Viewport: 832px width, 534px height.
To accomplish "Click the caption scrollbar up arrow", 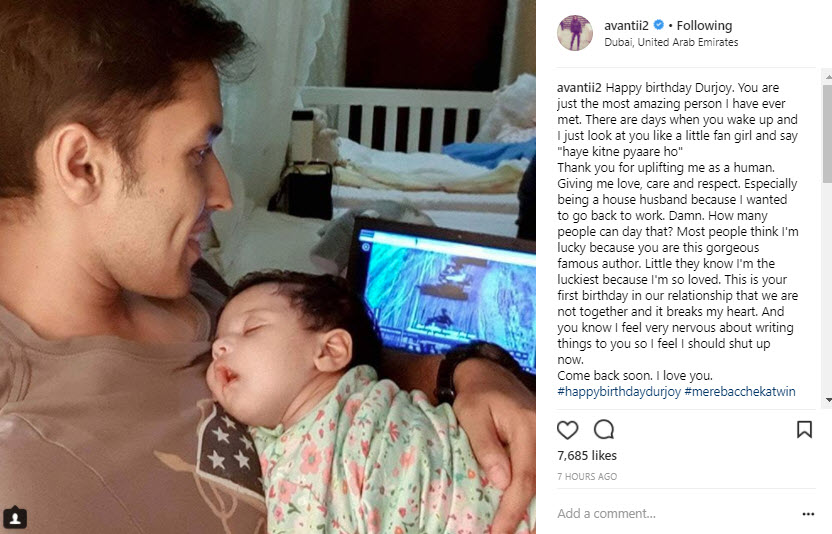I will point(828,78).
